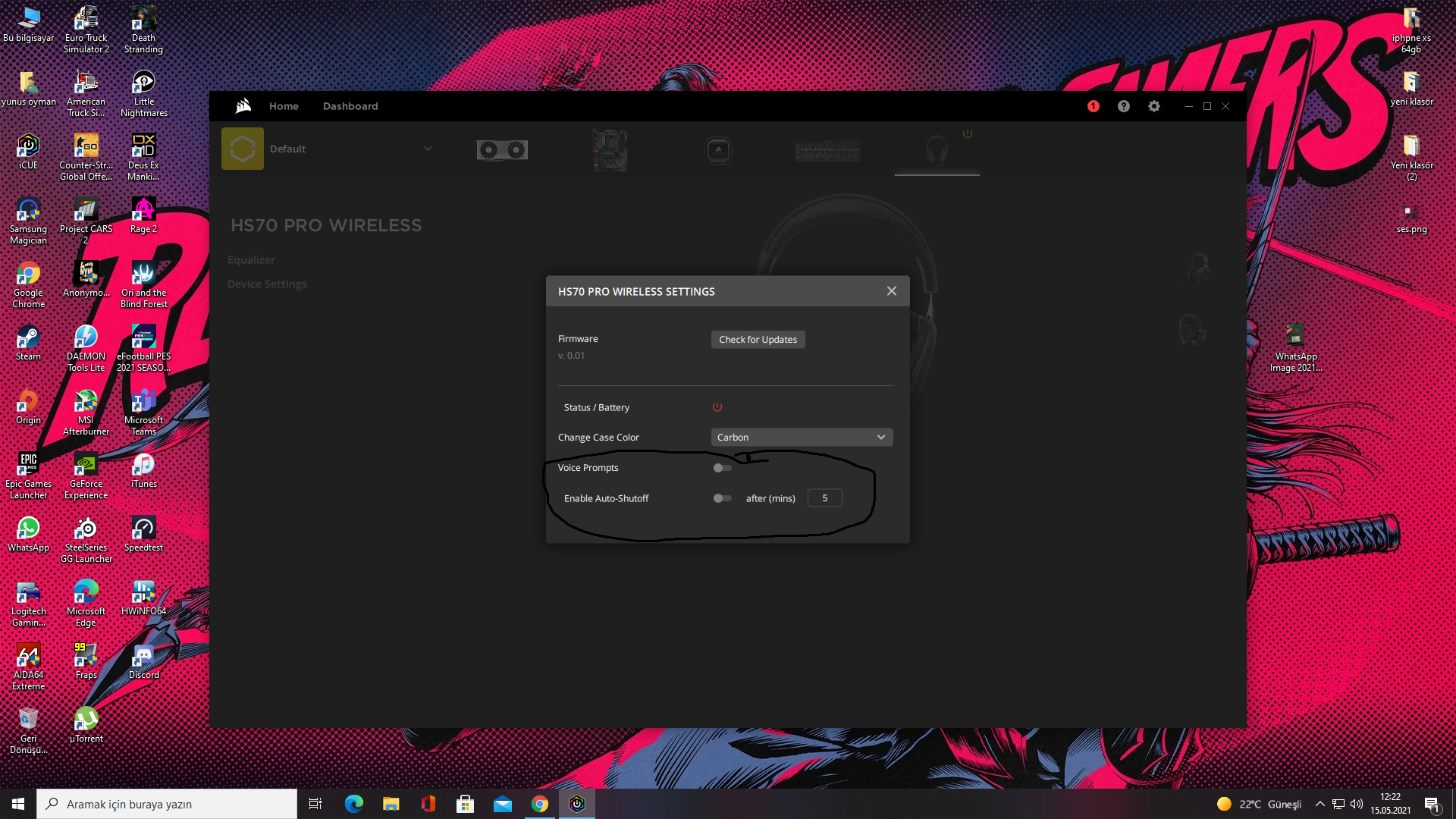The width and height of the screenshot is (1456, 819).
Task: Click the red notification alert icon
Action: coord(1093,106)
